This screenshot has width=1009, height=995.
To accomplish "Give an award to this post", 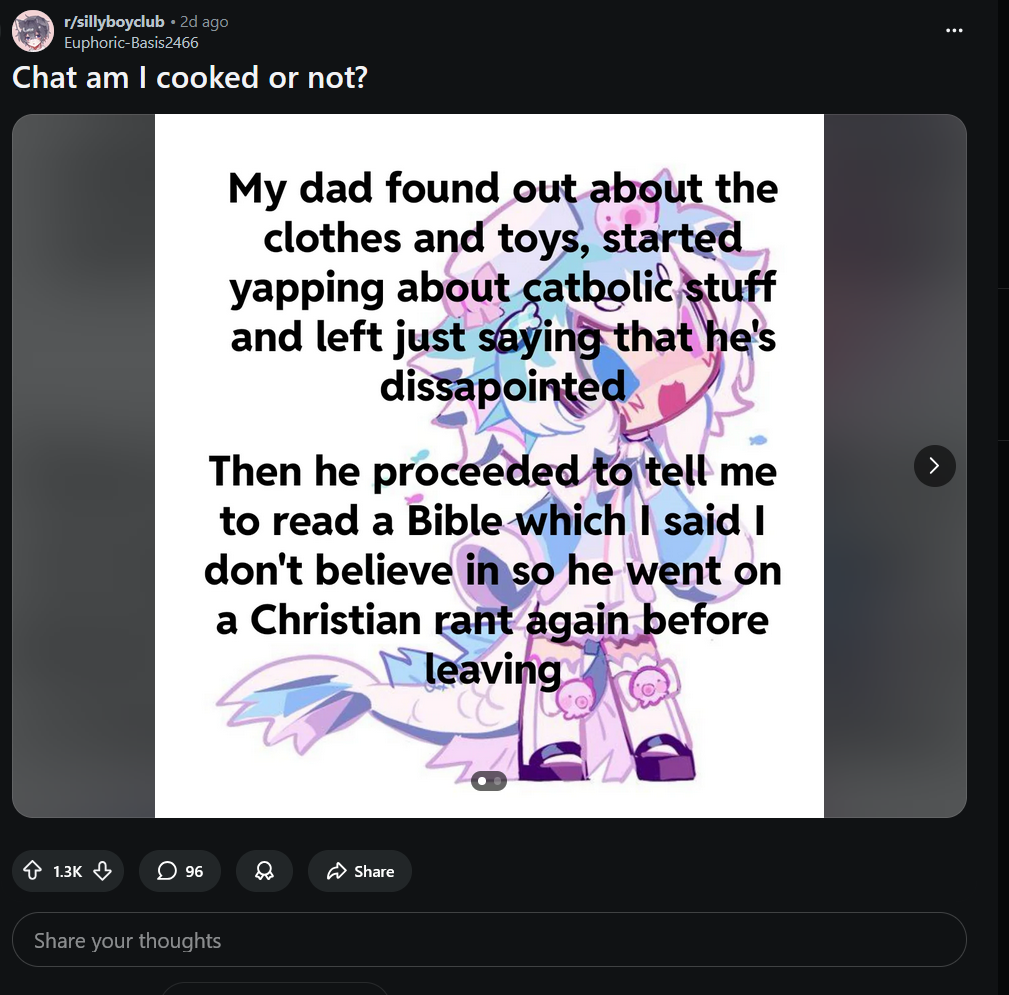I will click(x=264, y=871).
